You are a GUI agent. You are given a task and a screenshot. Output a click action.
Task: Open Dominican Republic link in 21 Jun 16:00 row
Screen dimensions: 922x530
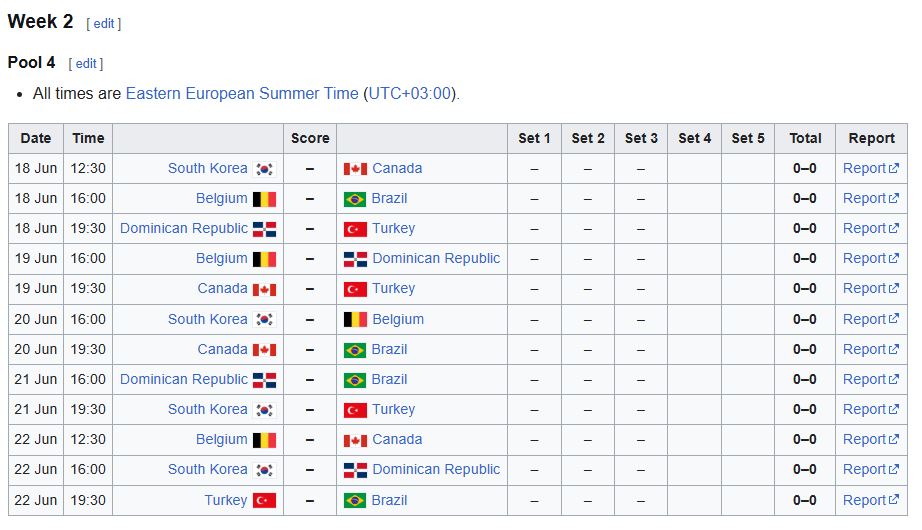183,379
